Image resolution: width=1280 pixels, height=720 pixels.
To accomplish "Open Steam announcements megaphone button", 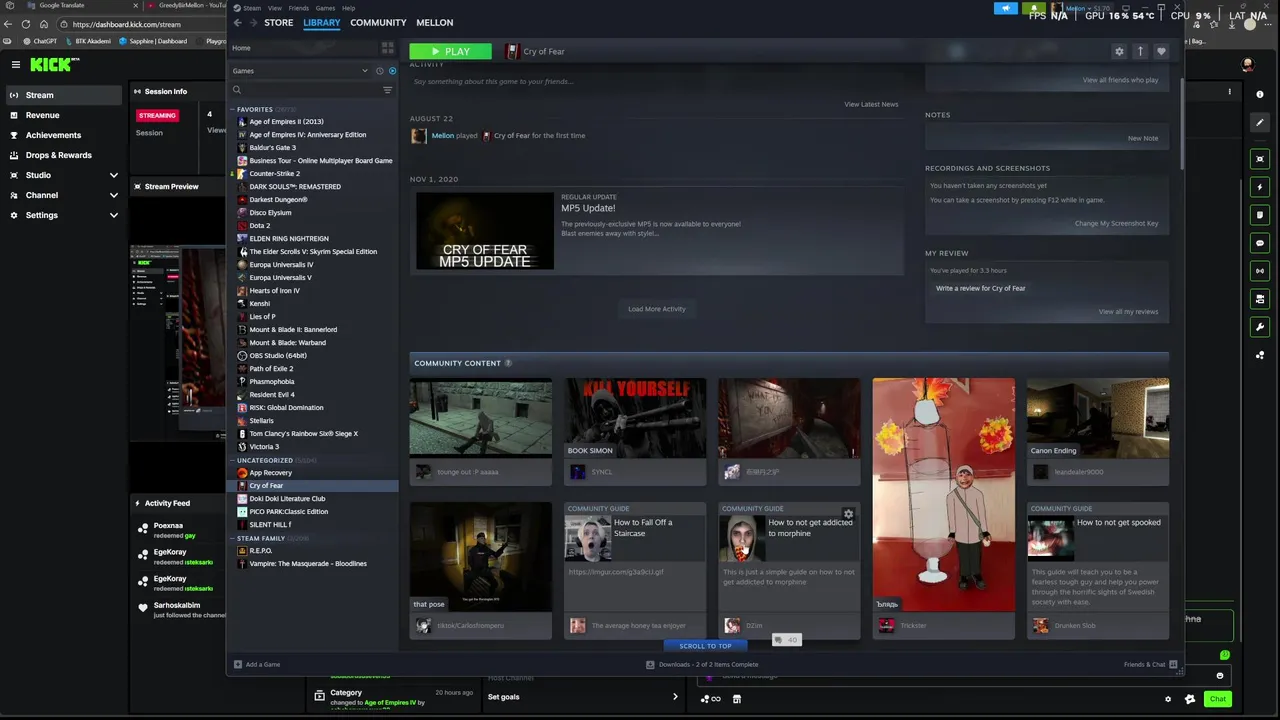I will click(1006, 9).
